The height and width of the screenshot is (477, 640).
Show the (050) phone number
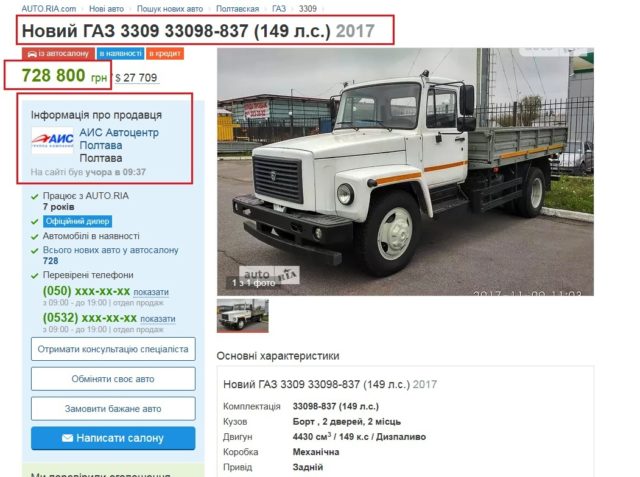point(151,292)
